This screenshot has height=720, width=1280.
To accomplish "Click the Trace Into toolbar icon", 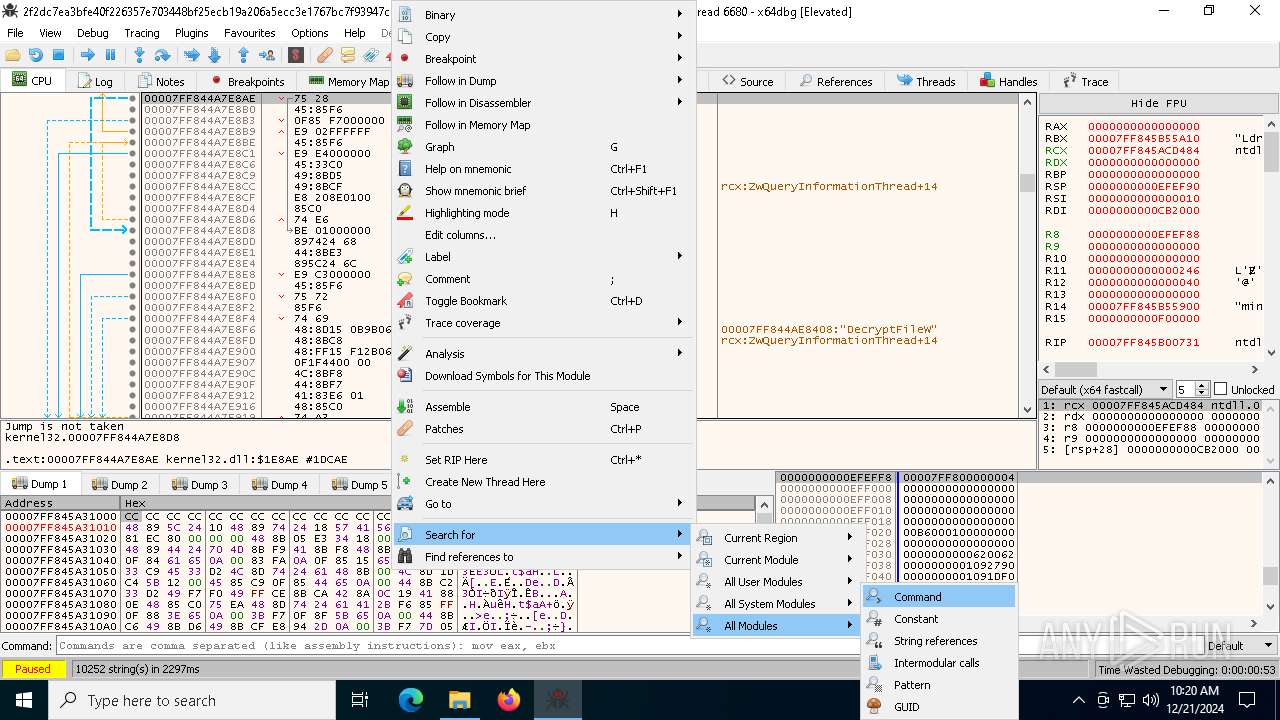I will [x=192, y=55].
